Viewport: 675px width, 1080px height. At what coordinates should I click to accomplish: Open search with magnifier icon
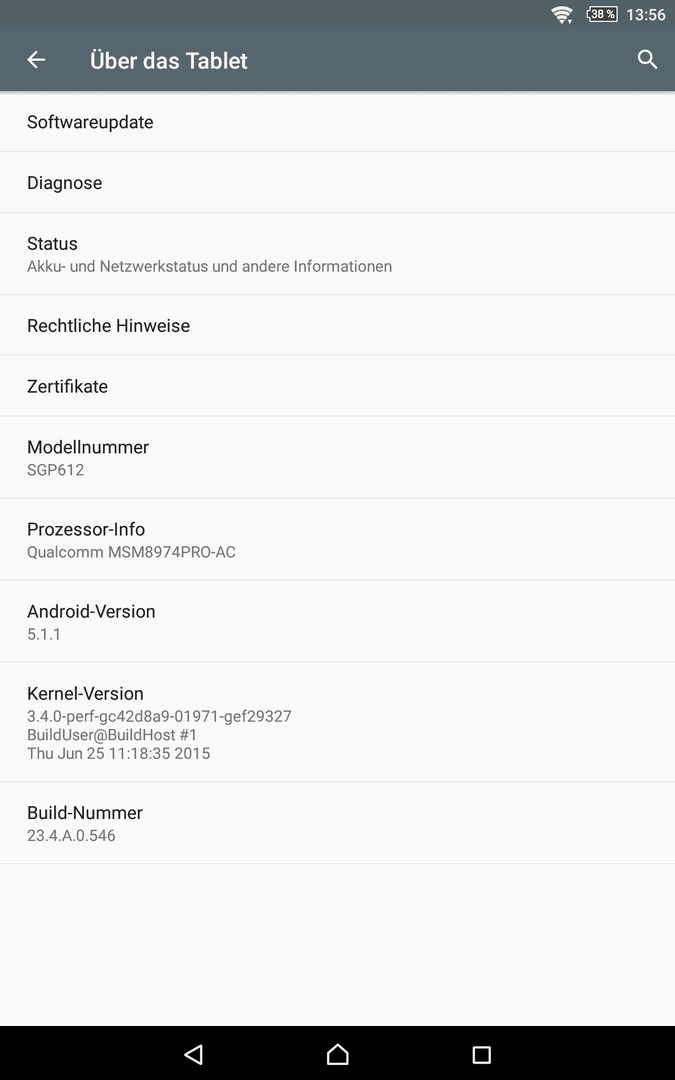click(647, 60)
